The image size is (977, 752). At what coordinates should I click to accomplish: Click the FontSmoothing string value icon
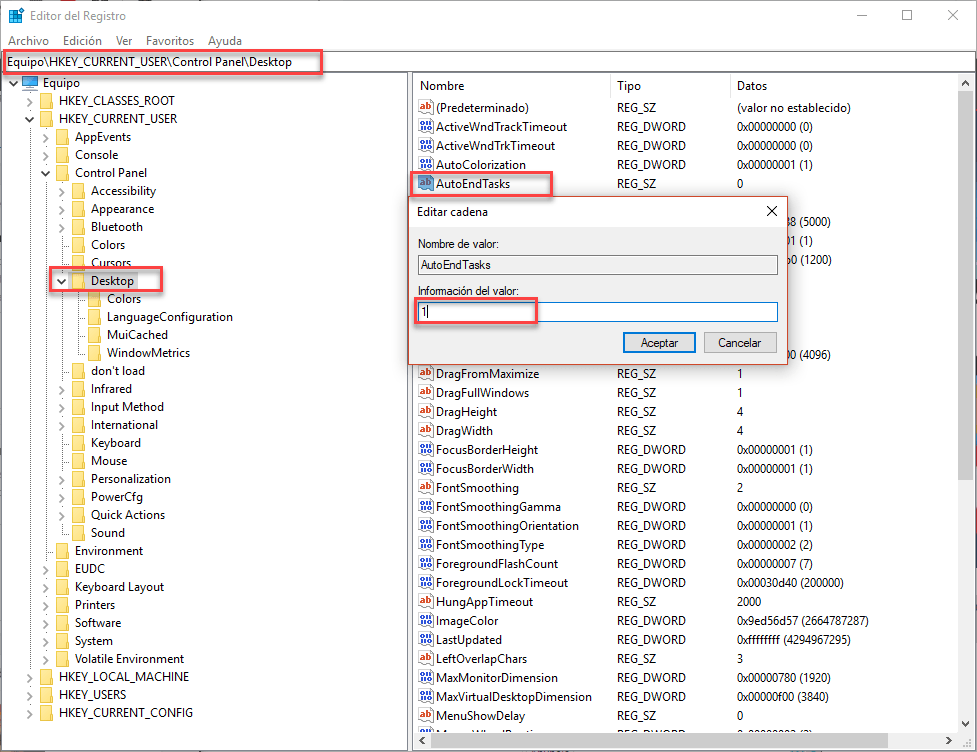pos(425,488)
